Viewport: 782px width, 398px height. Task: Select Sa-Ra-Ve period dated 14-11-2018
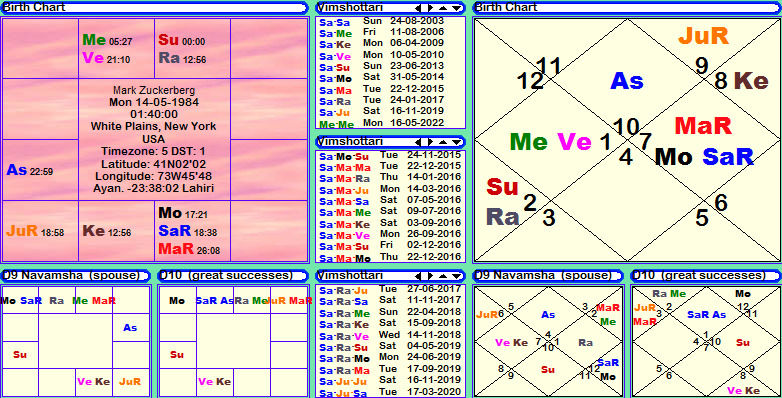(390, 335)
